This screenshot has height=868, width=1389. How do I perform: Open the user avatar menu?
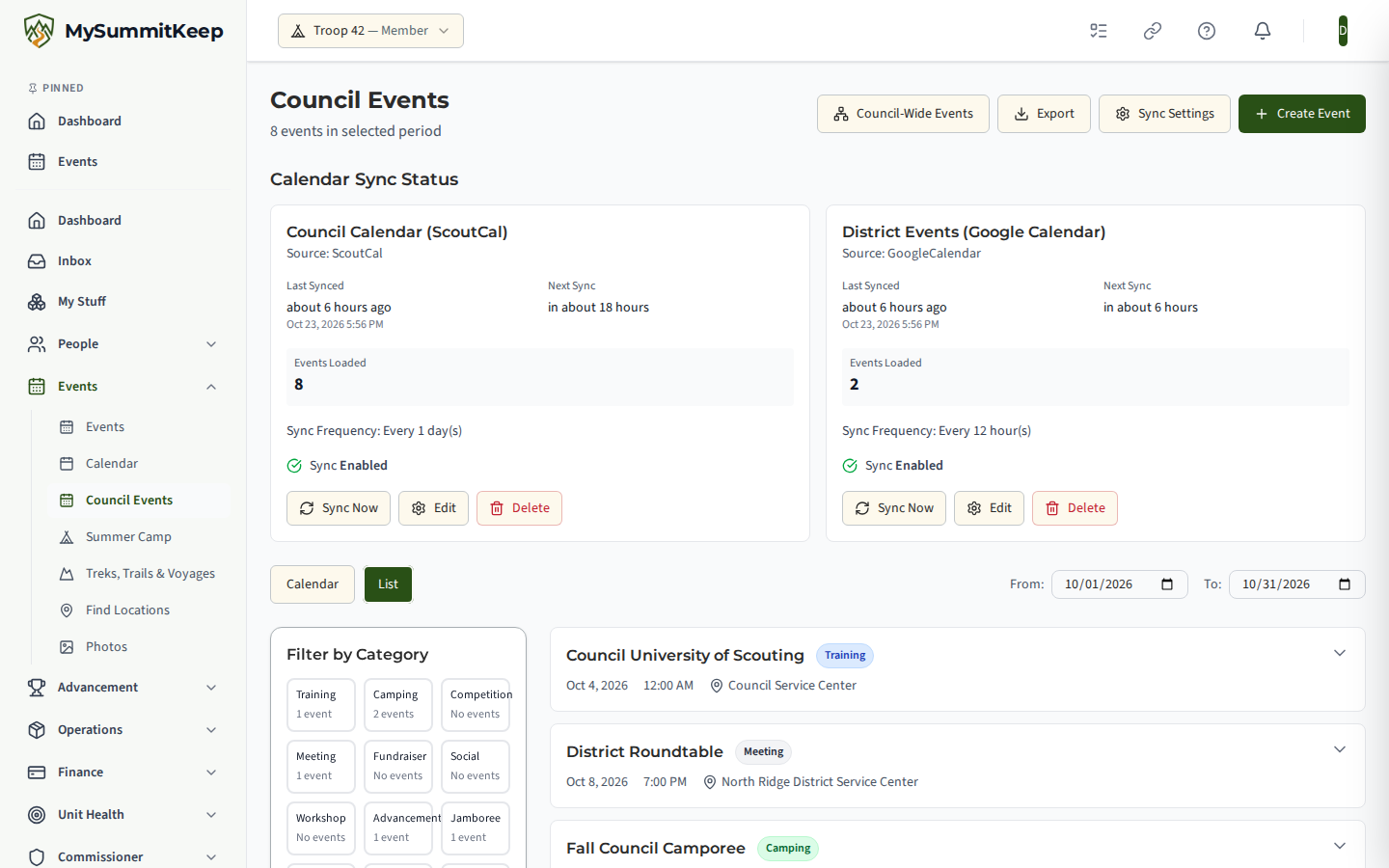[1343, 31]
